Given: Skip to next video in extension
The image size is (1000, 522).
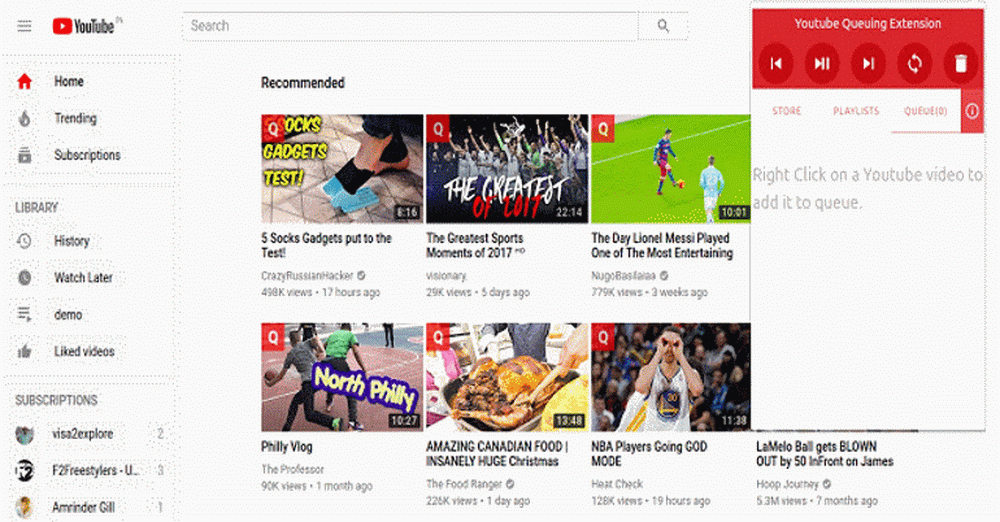Looking at the screenshot, I should tap(868, 63).
